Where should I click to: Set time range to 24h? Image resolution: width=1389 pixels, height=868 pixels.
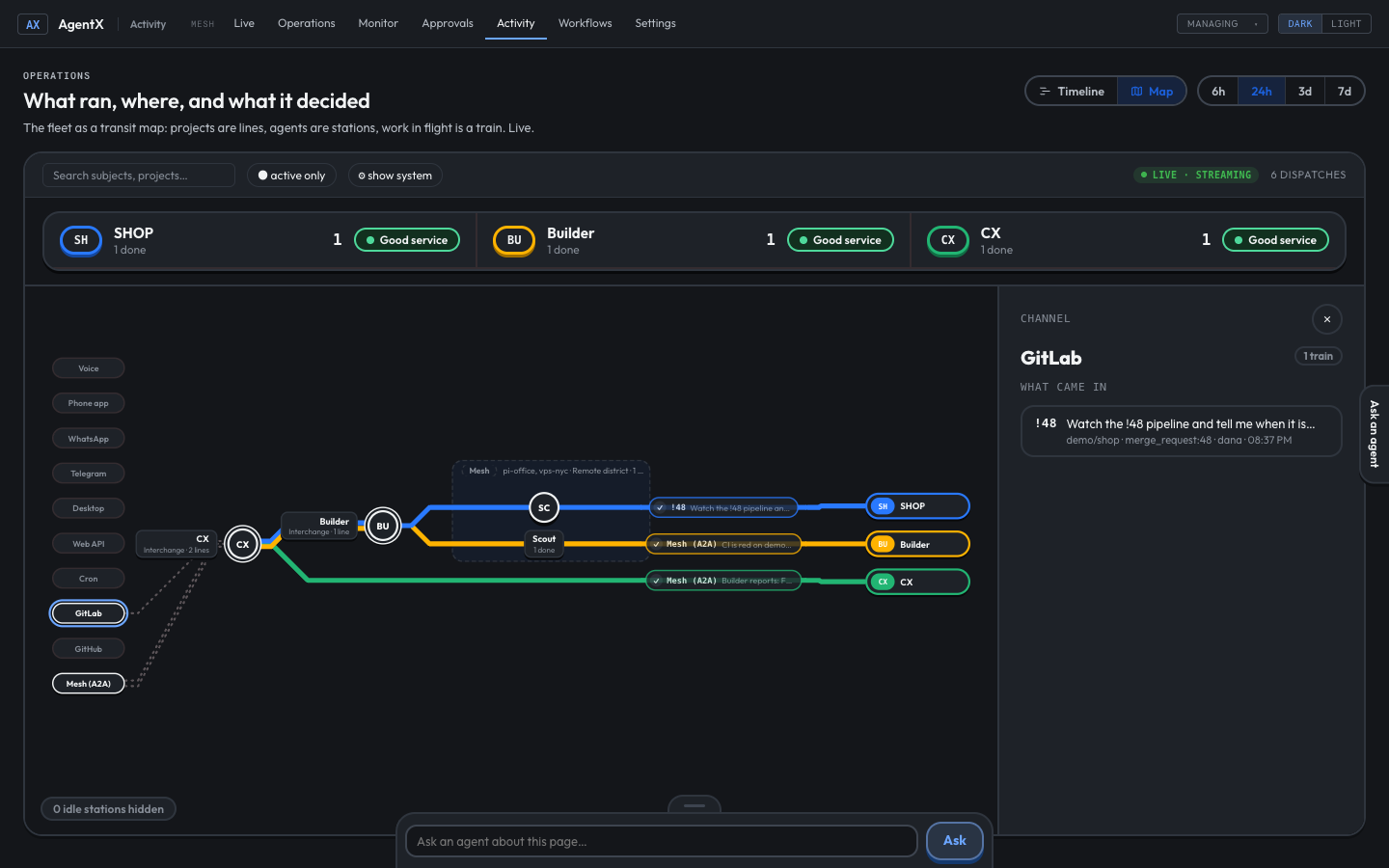click(x=1262, y=92)
